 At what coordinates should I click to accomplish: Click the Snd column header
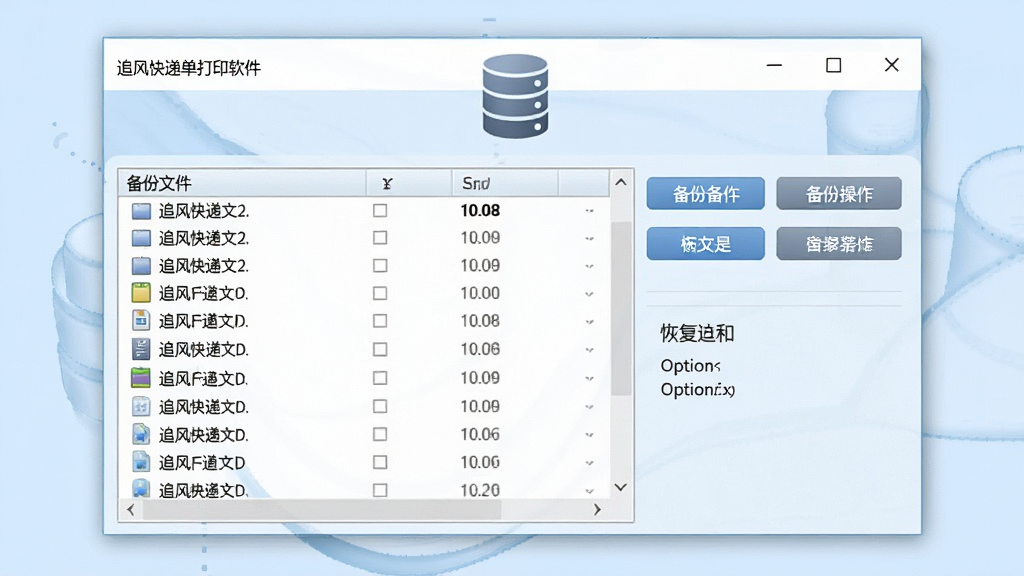click(x=505, y=183)
